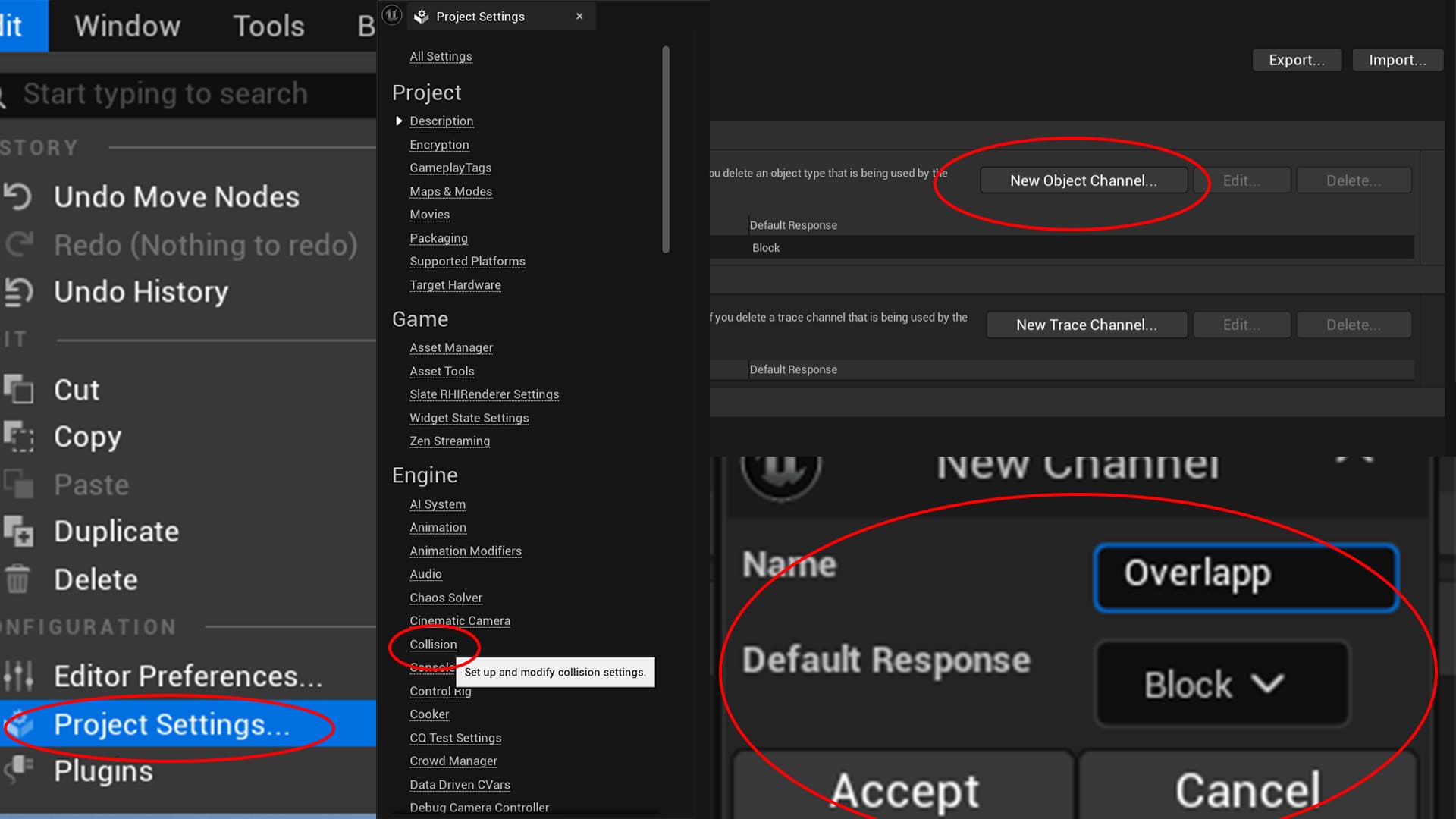Open the Default Response Block dropdown
This screenshot has height=819, width=1456.
1222,684
